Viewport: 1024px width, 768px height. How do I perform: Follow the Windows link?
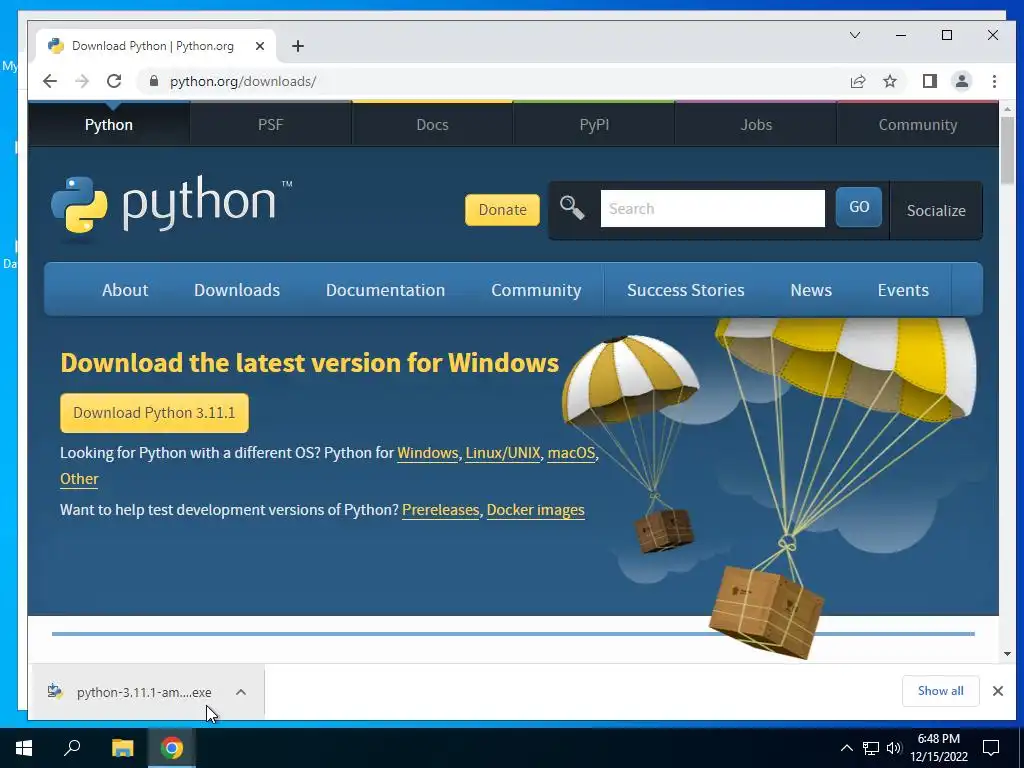click(x=427, y=453)
